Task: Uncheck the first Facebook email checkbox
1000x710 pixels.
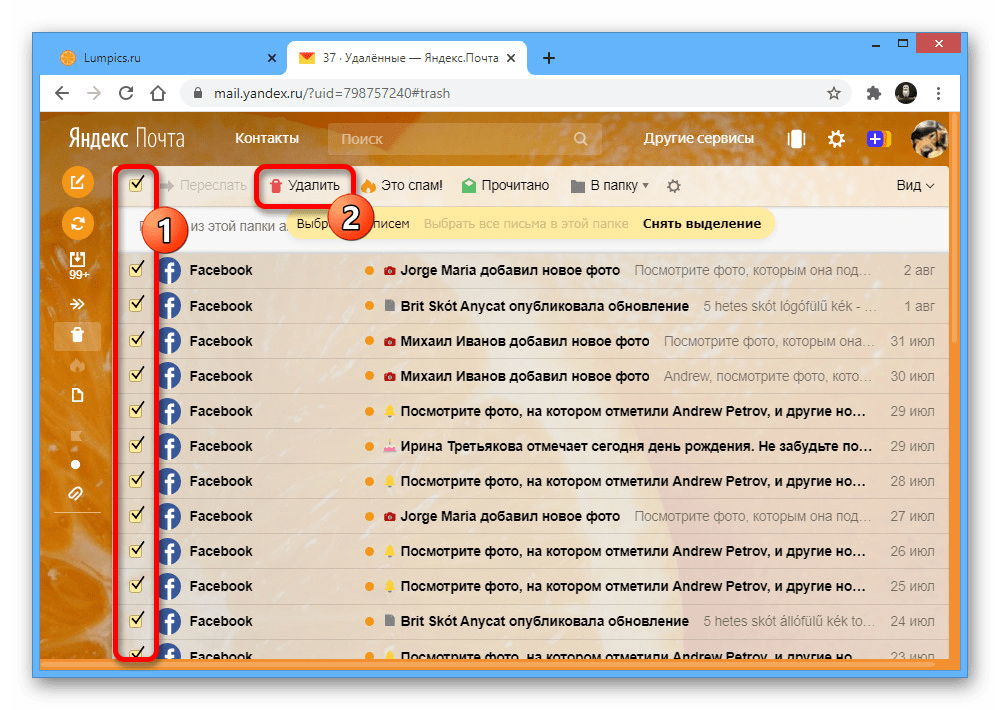Action: pyautogui.click(x=137, y=270)
